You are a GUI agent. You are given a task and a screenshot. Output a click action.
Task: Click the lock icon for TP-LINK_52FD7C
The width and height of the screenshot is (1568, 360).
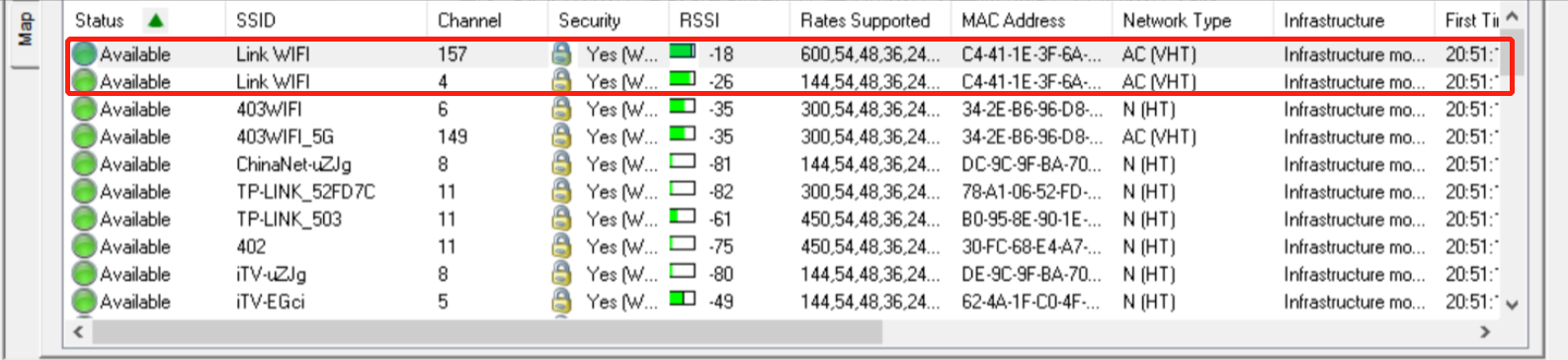[x=561, y=192]
